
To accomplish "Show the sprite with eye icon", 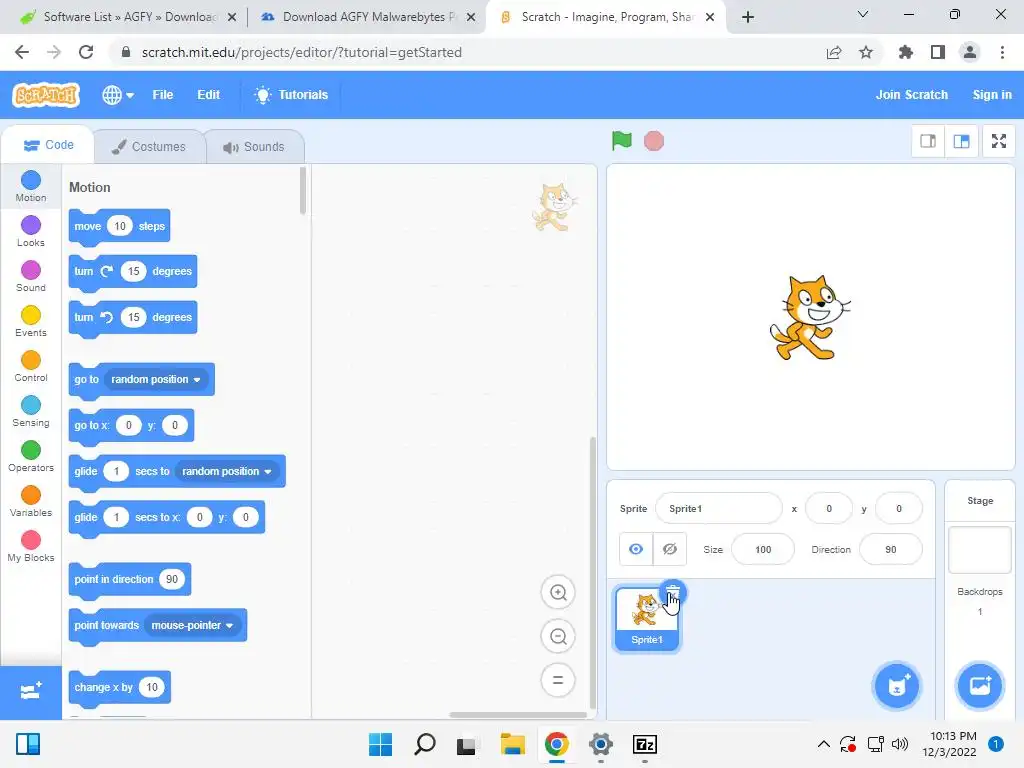I will (x=635, y=549).
